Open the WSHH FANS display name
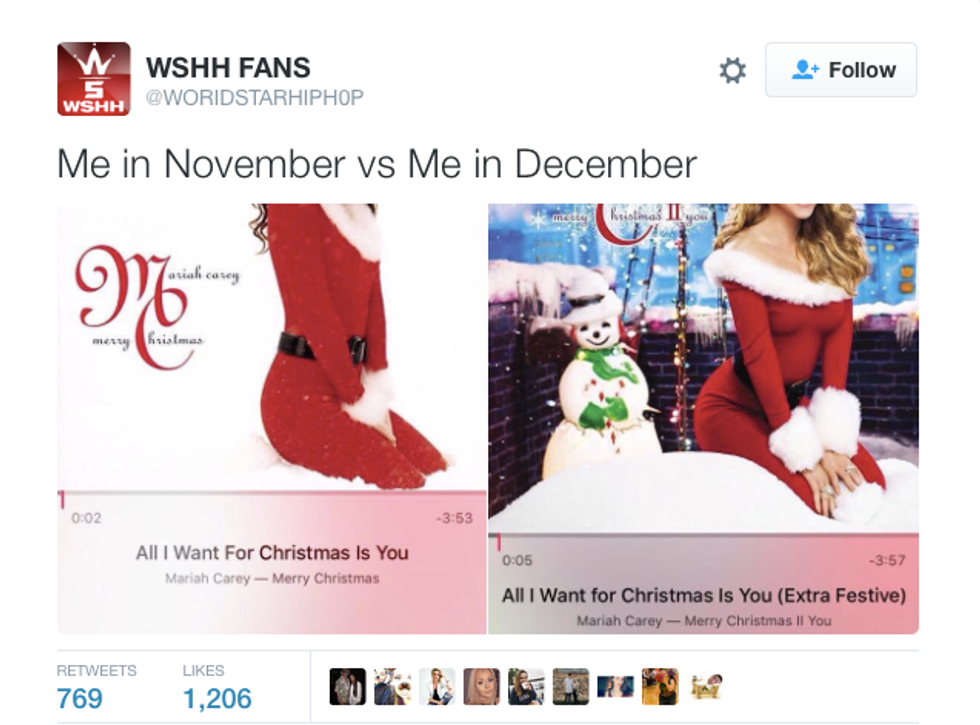The height and width of the screenshot is (725, 980). click(x=228, y=68)
